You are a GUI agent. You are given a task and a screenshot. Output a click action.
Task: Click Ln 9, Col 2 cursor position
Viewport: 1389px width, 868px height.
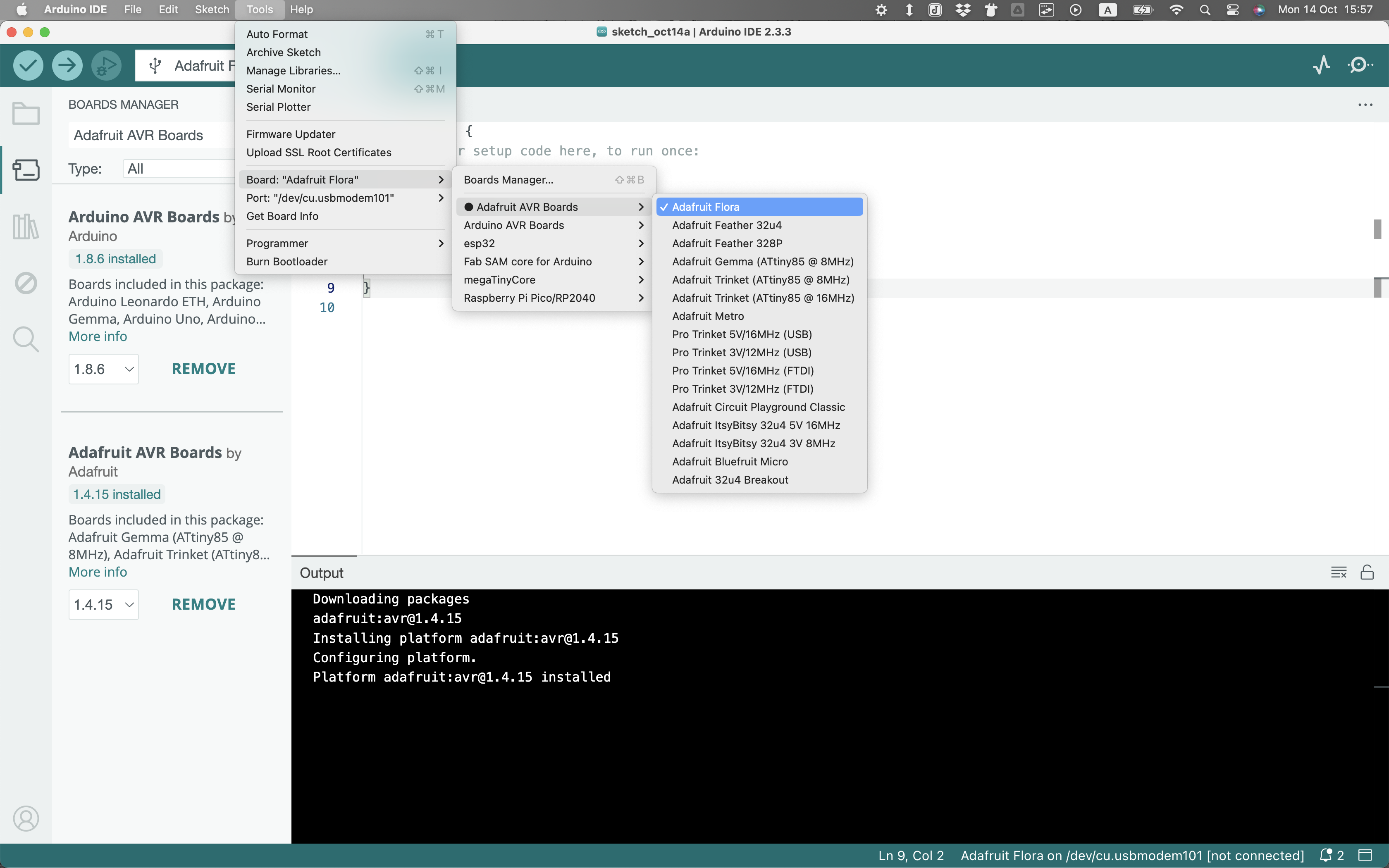point(911,855)
